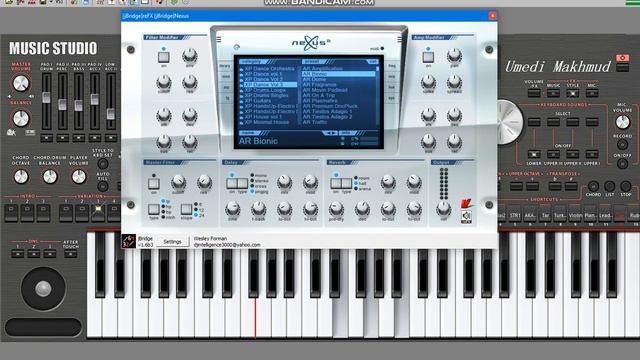
Task: Click the preset list scrollbar
Action: pyautogui.click(x=377, y=95)
